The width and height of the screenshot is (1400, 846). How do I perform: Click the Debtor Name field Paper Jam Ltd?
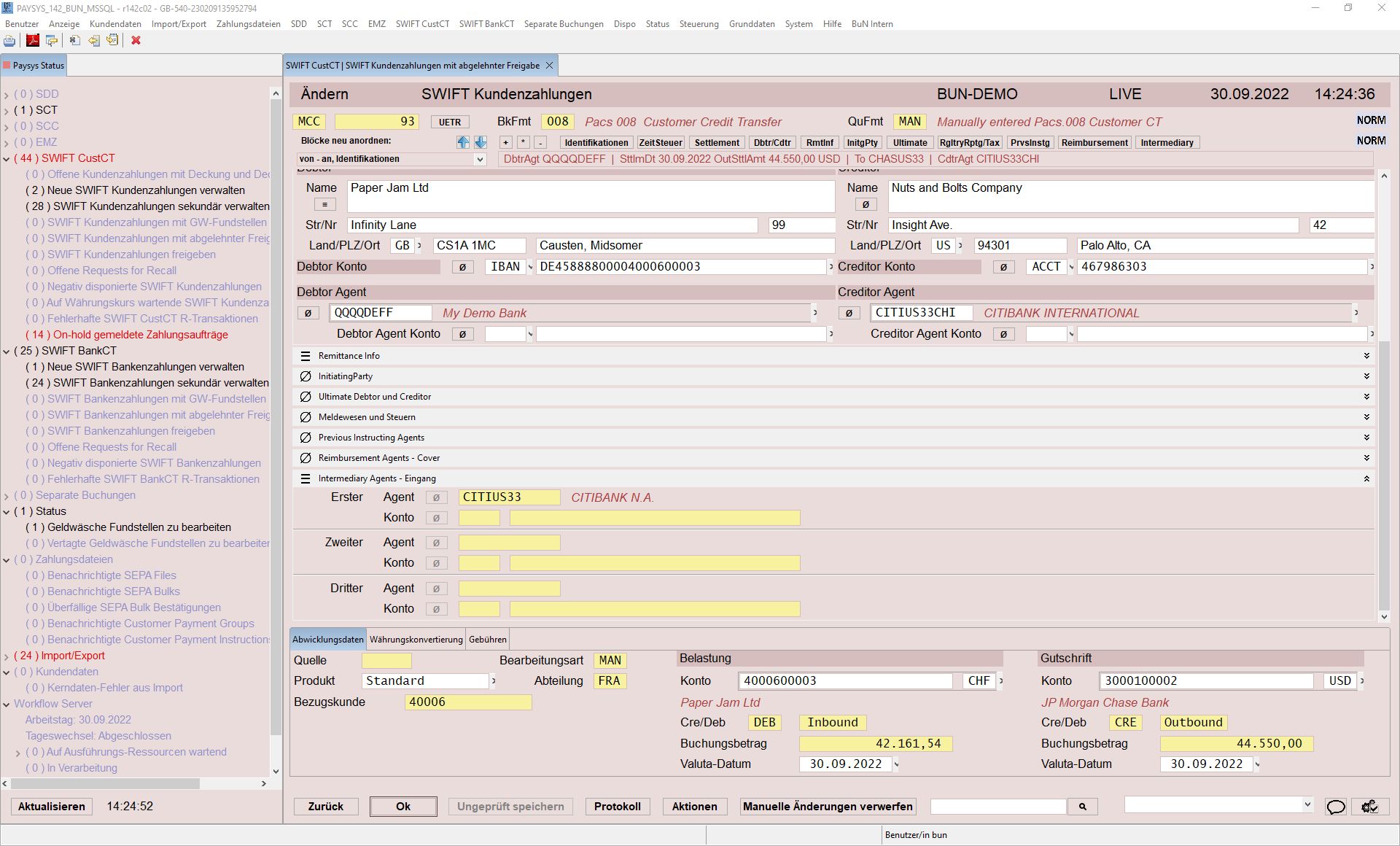coord(591,195)
